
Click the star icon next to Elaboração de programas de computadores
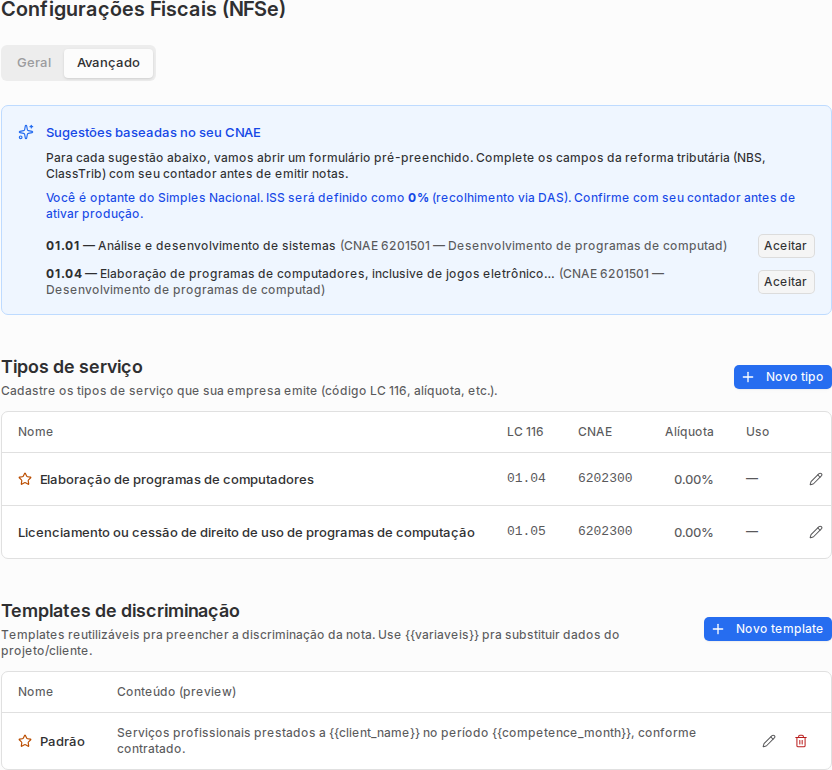click(25, 479)
